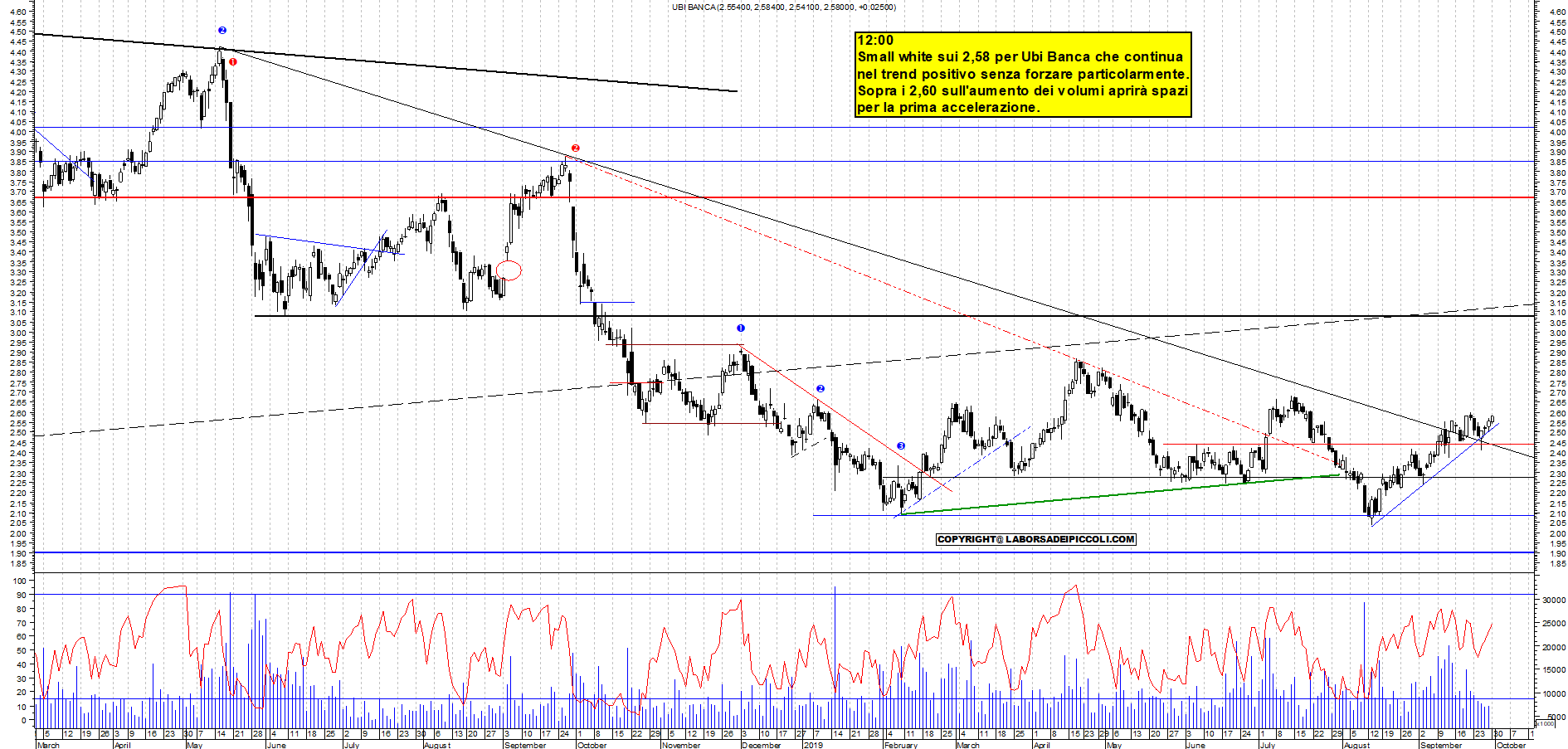This screenshot has height=749, width=1568.
Task: Select blue wave marker 1 near December
Action: point(741,328)
